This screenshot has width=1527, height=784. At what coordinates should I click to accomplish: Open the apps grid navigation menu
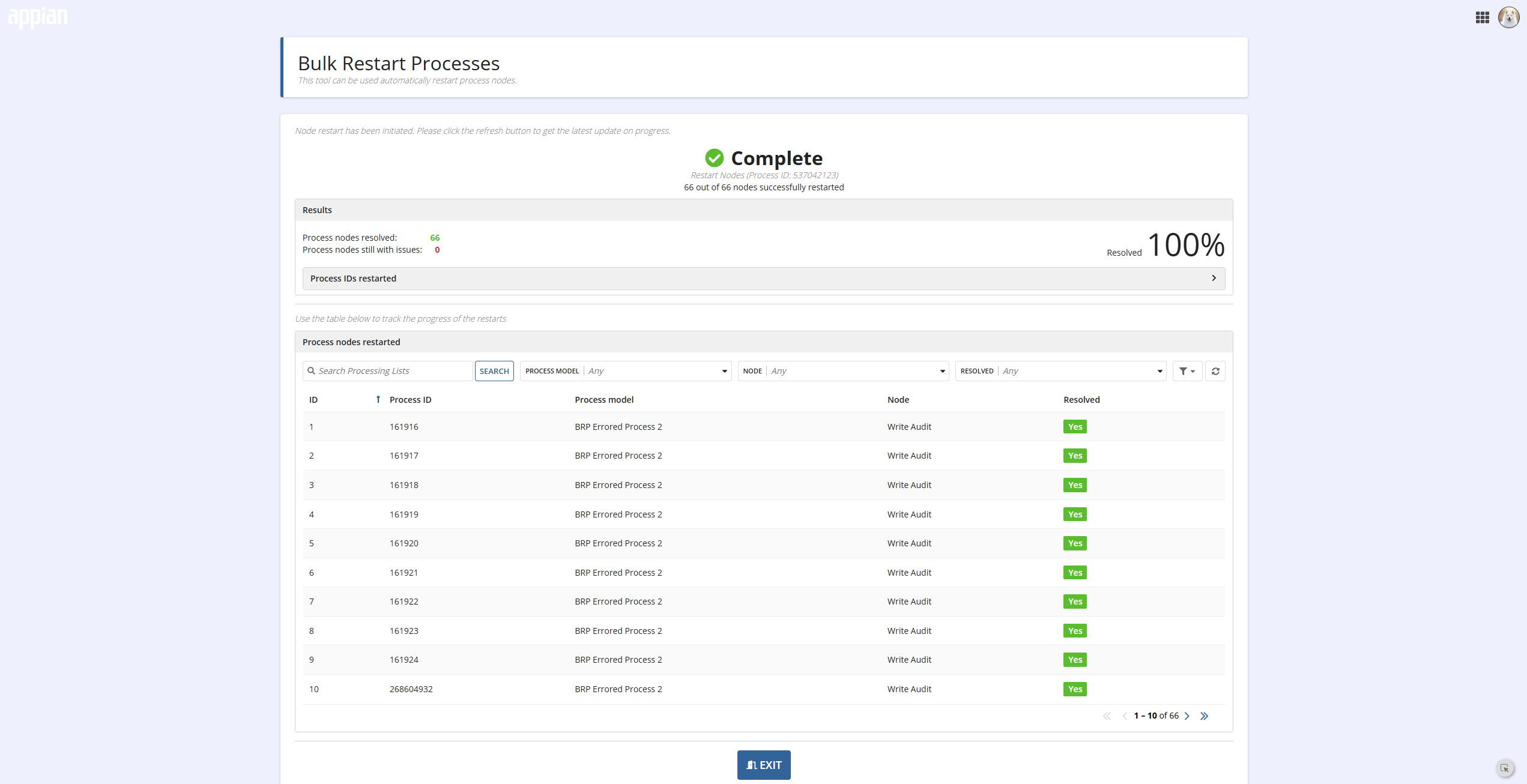1482,17
